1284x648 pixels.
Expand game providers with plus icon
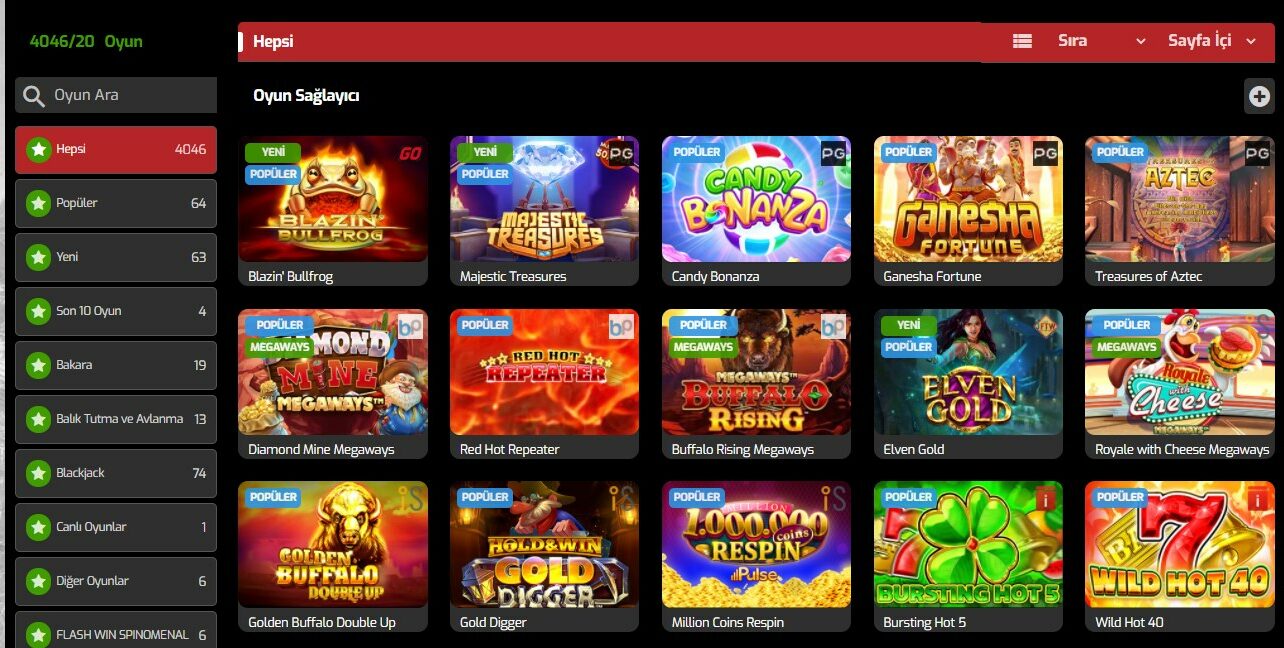pos(1259,96)
